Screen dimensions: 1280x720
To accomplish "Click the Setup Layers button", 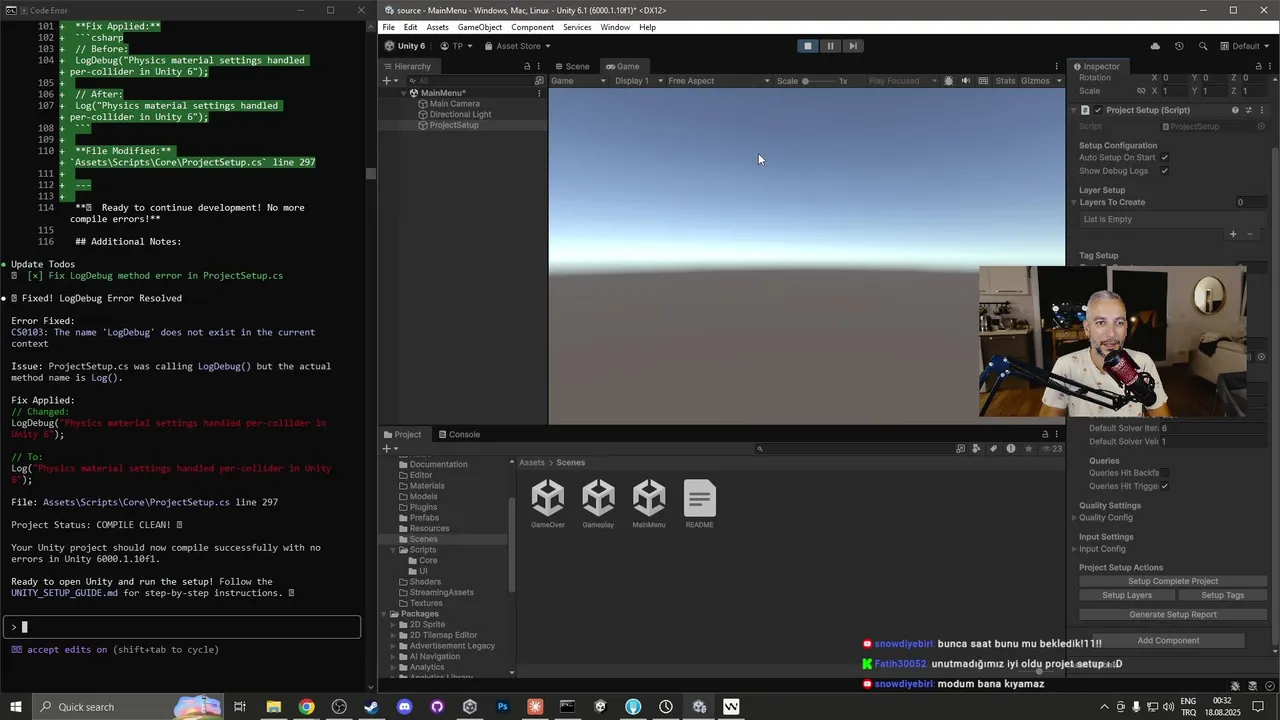I will 1127,595.
